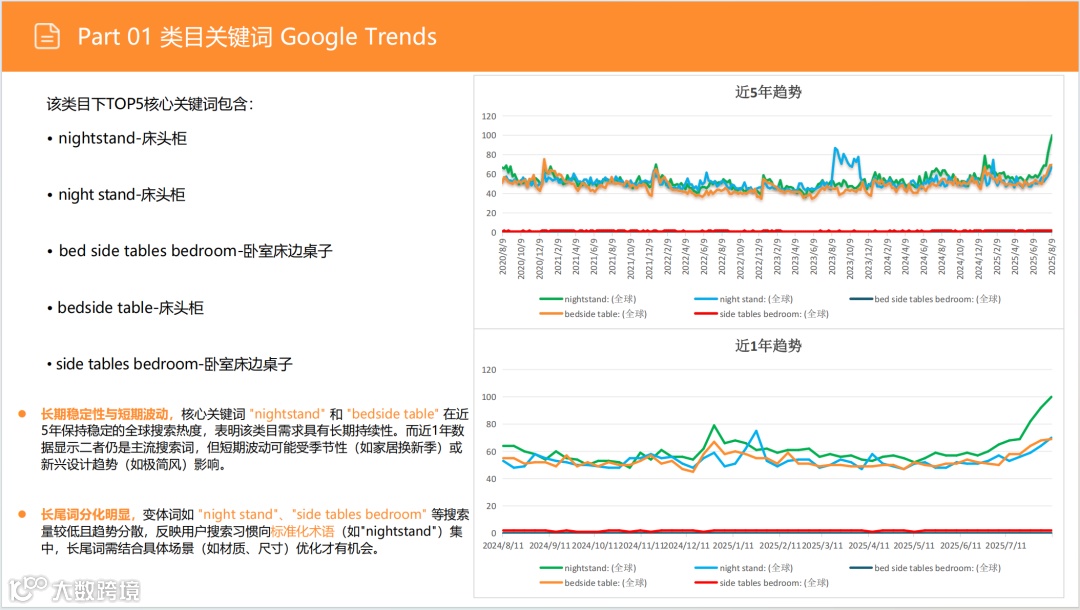Click orange 'bedside table' legend swatch in 5-year chart
1080x610 pixels.
coord(551,314)
